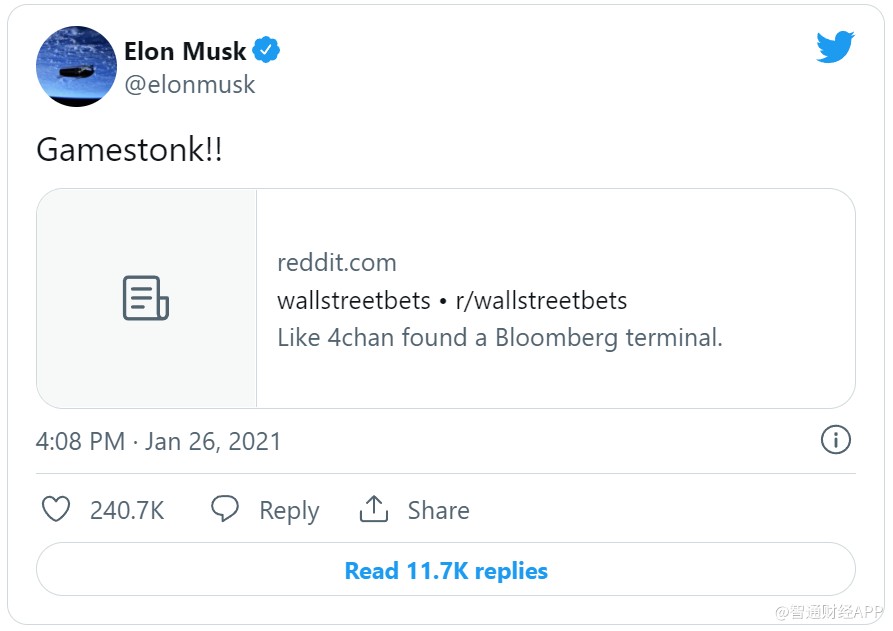Like the tweet with heart icon
Viewport: 893px width, 631px height.
(x=56, y=510)
